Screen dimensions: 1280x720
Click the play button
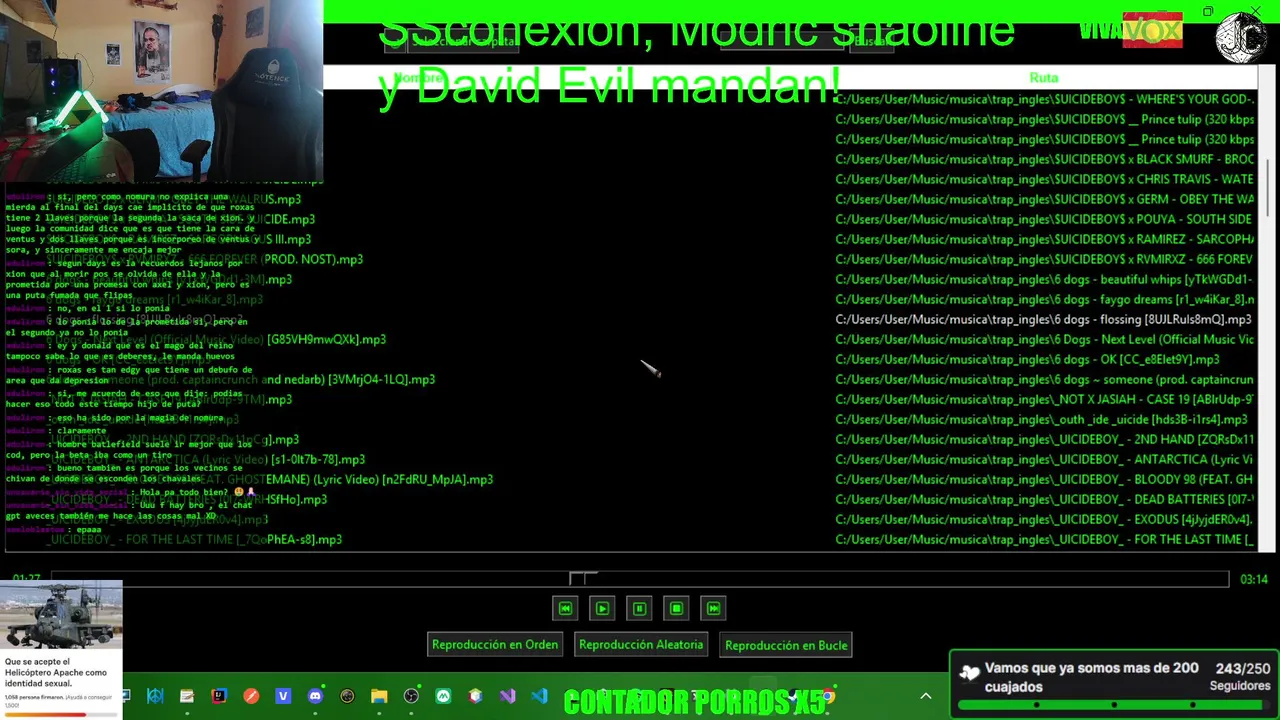602,608
